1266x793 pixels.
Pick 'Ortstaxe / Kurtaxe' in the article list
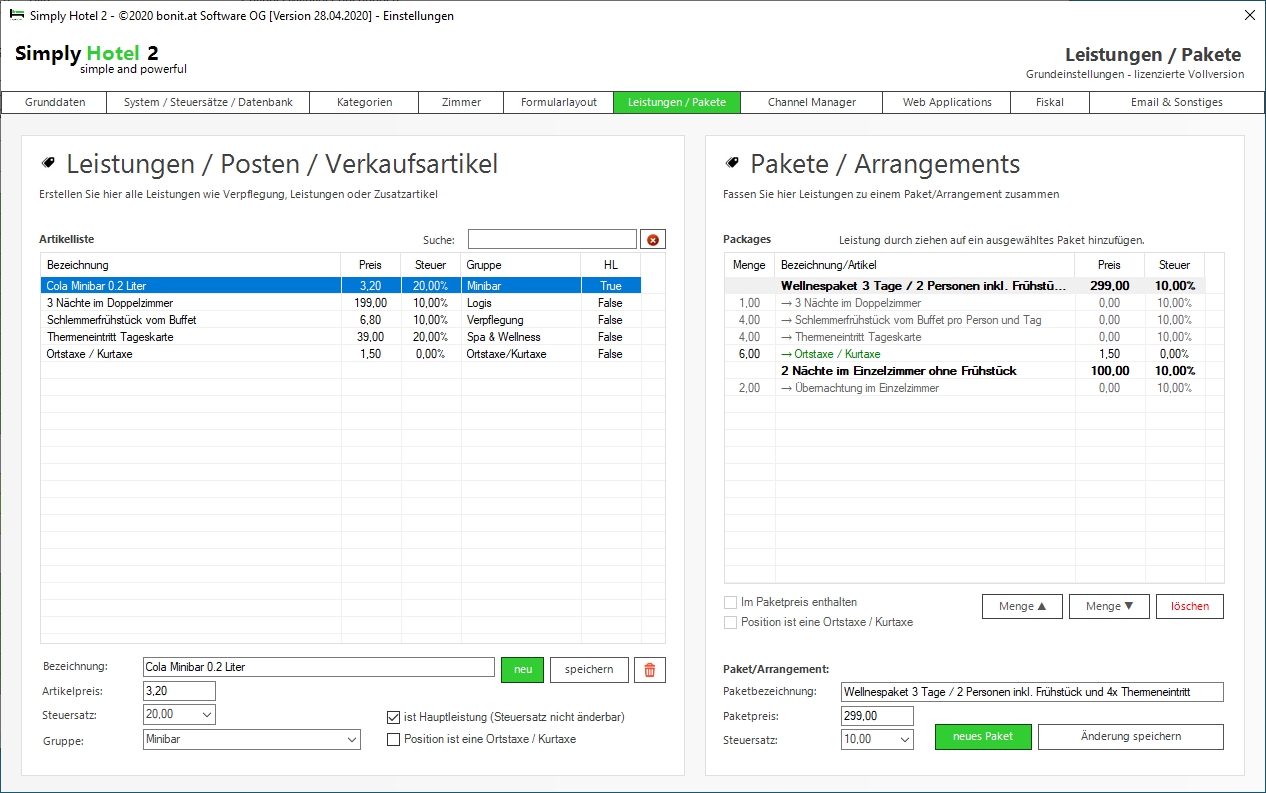(x=341, y=354)
